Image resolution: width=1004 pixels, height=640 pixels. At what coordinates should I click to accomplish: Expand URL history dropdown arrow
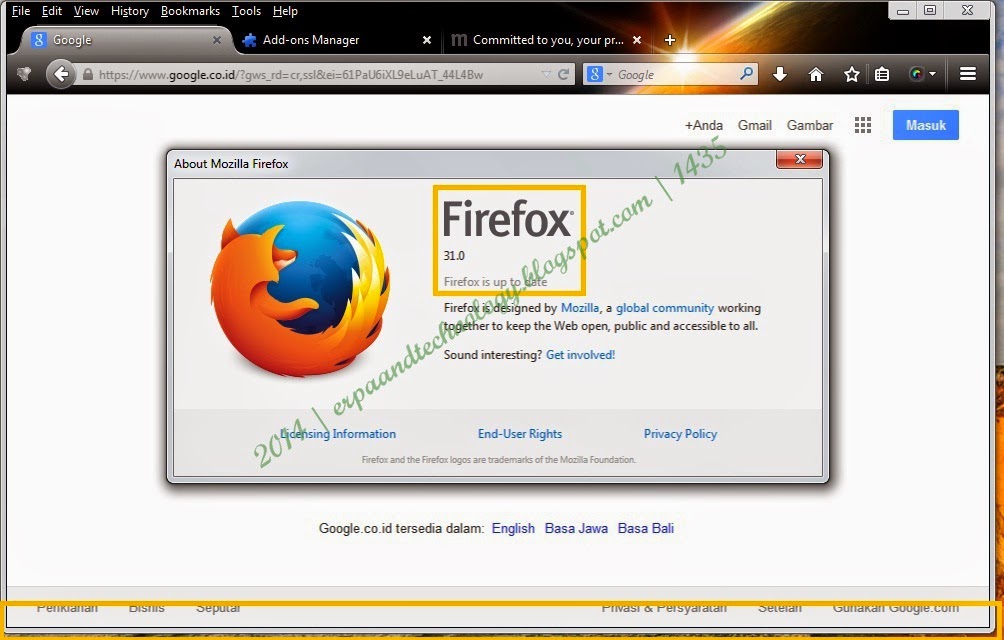click(546, 74)
